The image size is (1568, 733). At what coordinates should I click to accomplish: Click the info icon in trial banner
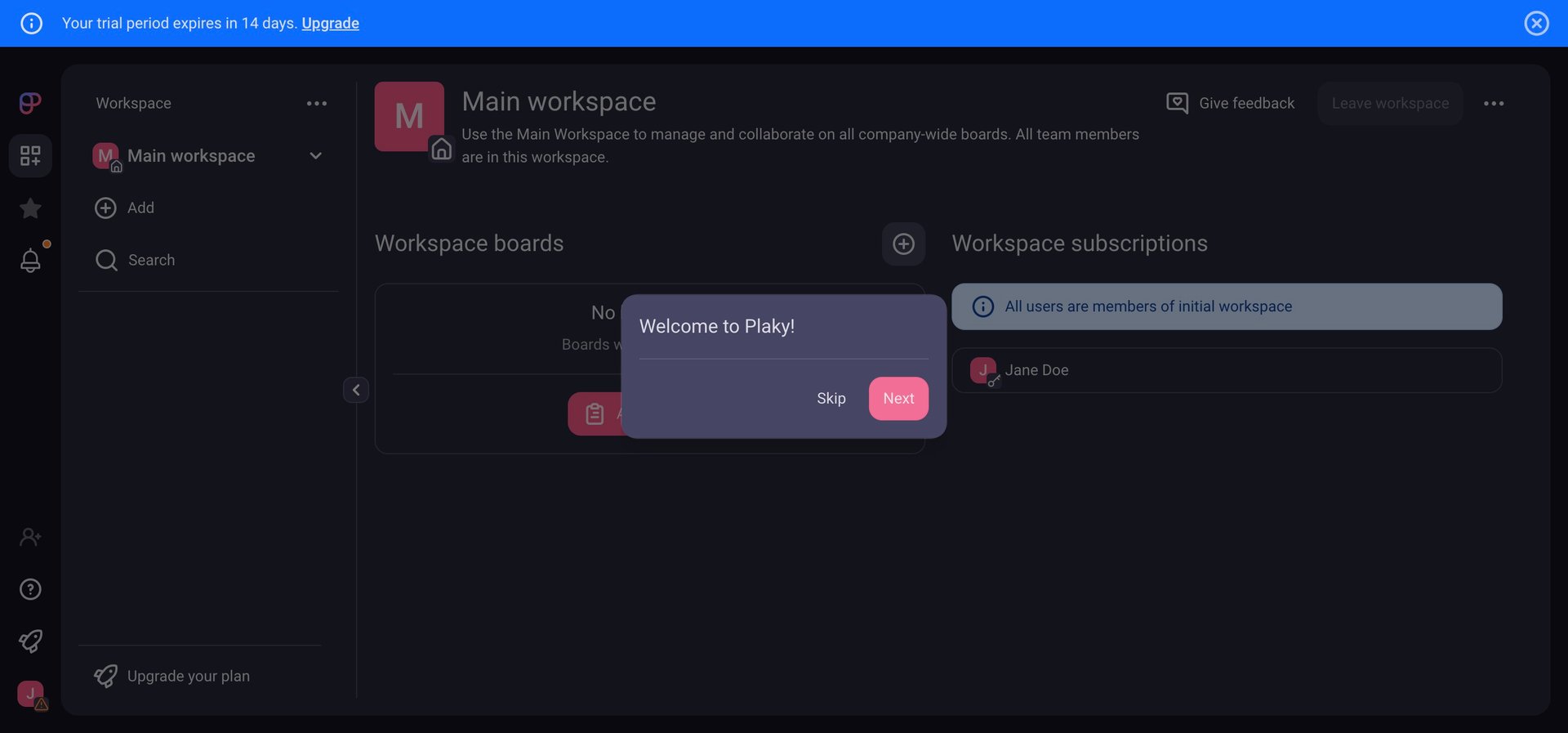pos(31,23)
